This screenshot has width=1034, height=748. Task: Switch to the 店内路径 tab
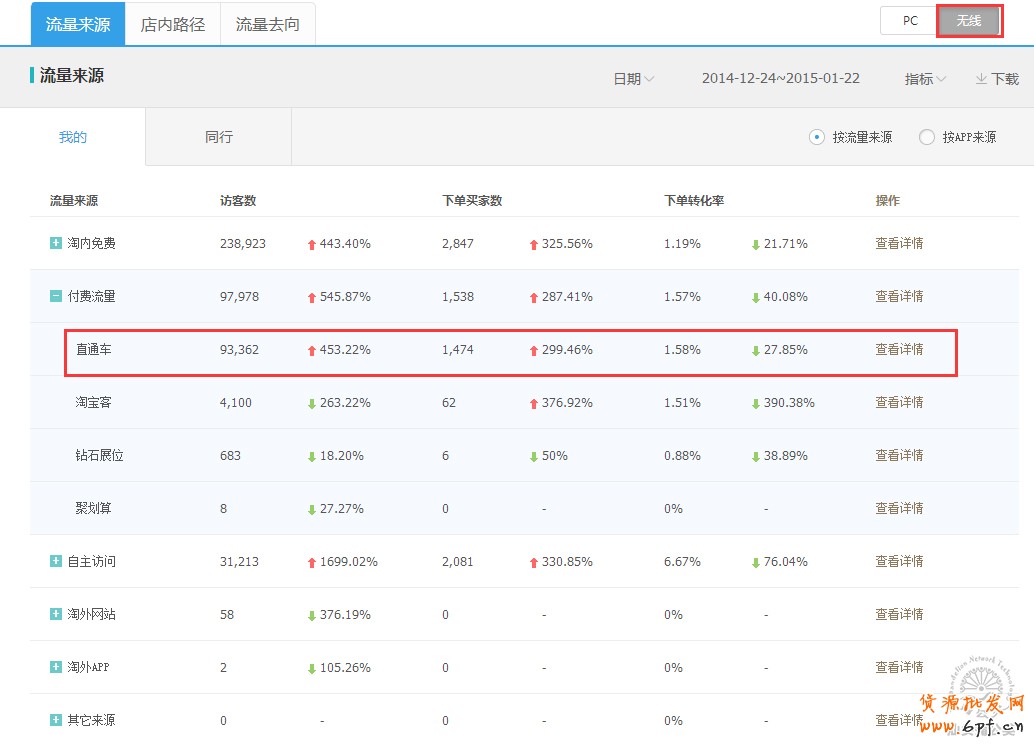(173, 24)
